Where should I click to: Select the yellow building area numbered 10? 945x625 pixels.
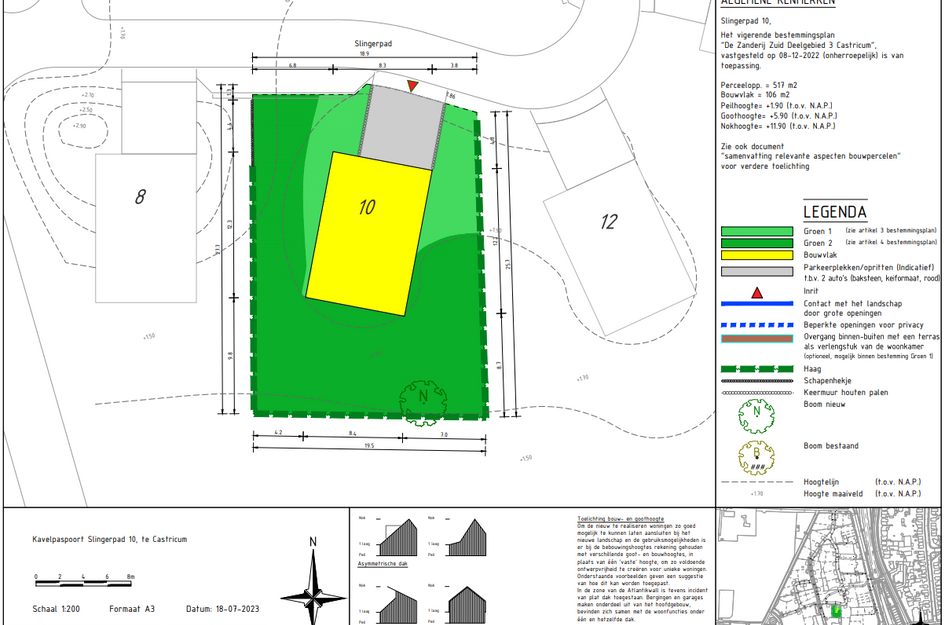[x=369, y=234]
